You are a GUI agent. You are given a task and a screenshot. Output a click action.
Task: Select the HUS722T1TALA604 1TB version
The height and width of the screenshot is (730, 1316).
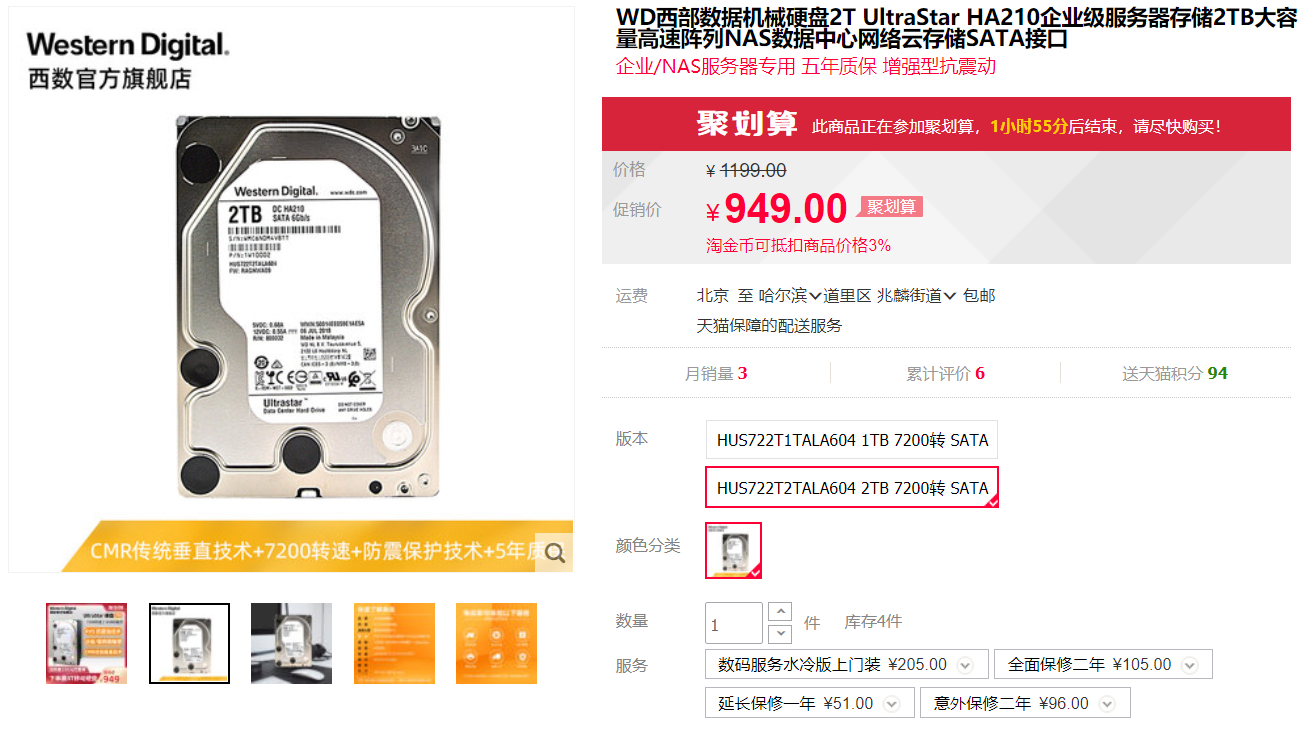click(852, 440)
